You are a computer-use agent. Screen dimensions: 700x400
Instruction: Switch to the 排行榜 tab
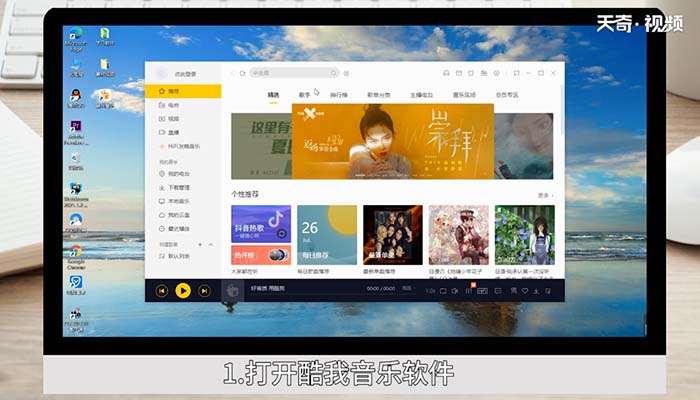(x=339, y=95)
